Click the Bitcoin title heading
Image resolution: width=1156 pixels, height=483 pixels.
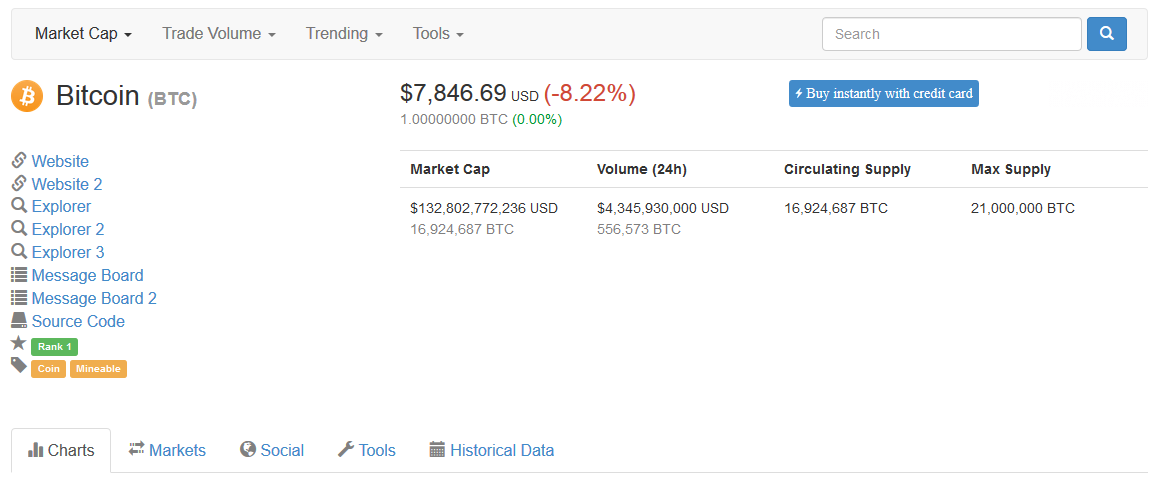98,96
